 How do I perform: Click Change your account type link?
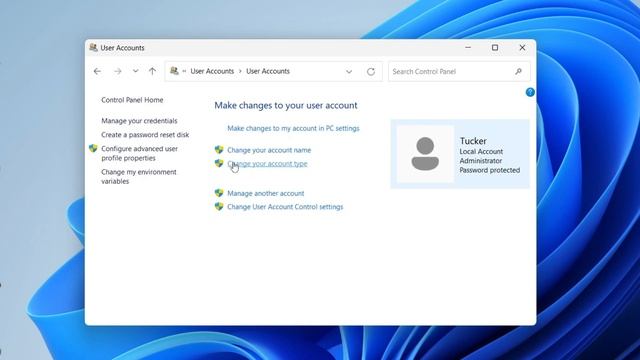click(267, 164)
